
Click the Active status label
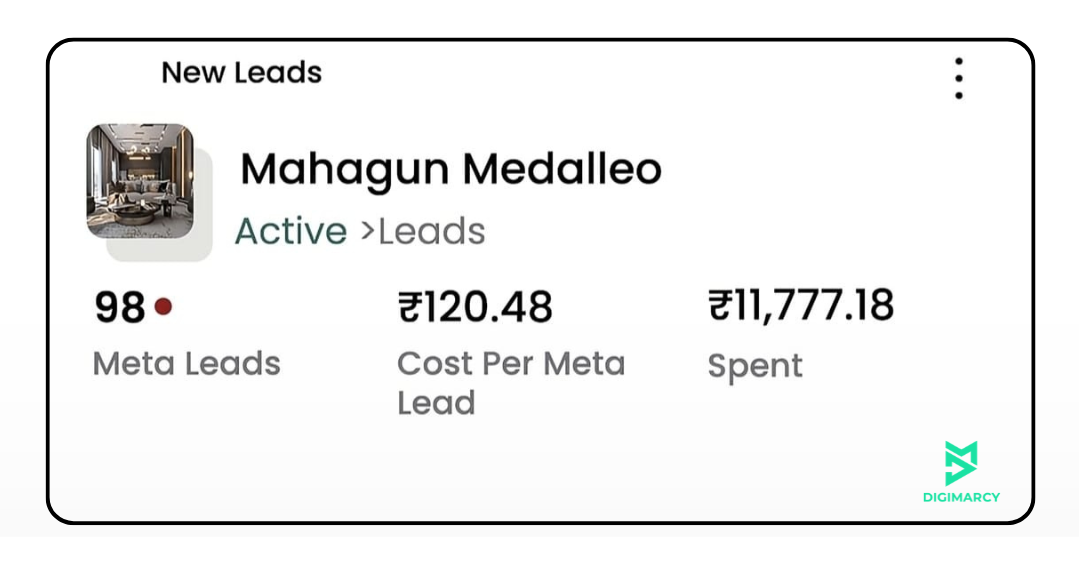(x=290, y=231)
